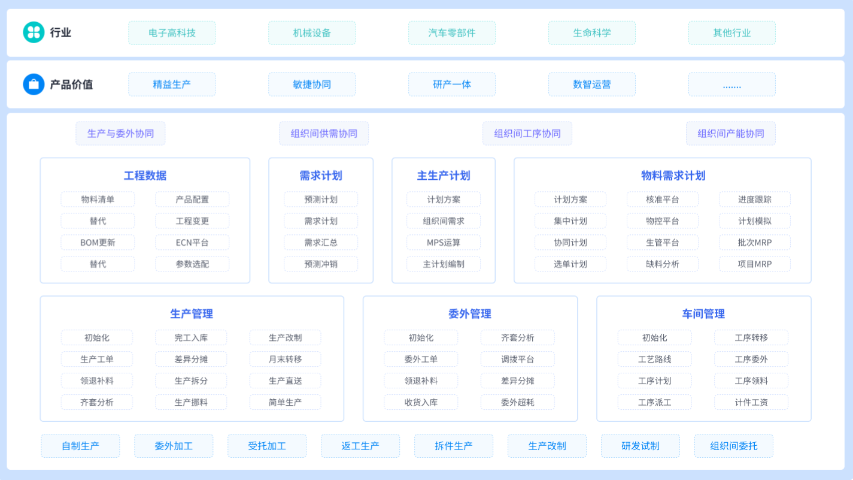Click 完工入库 in 生产管理
Viewport: 853px width, 480px height.
tap(191, 337)
